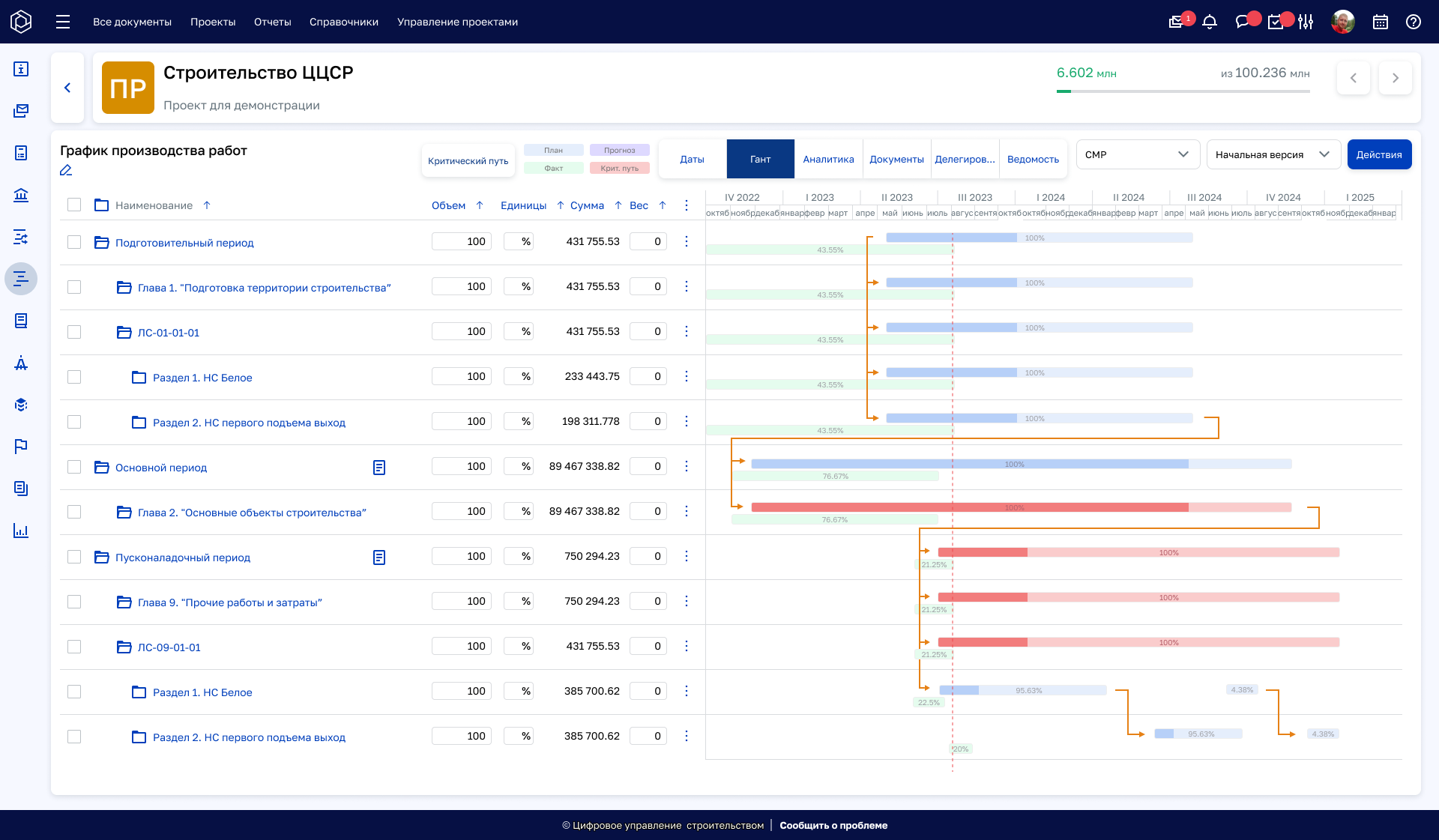Open the СМР dropdown
The width and height of the screenshot is (1439, 840).
pos(1137,155)
